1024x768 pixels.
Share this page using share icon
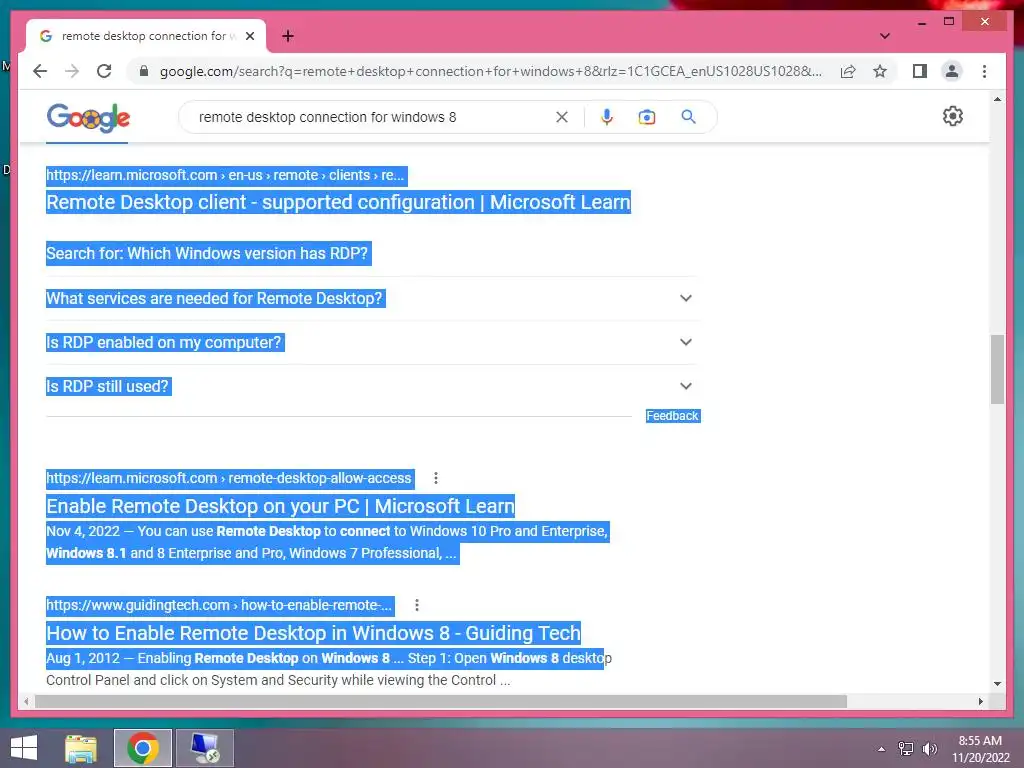848,71
